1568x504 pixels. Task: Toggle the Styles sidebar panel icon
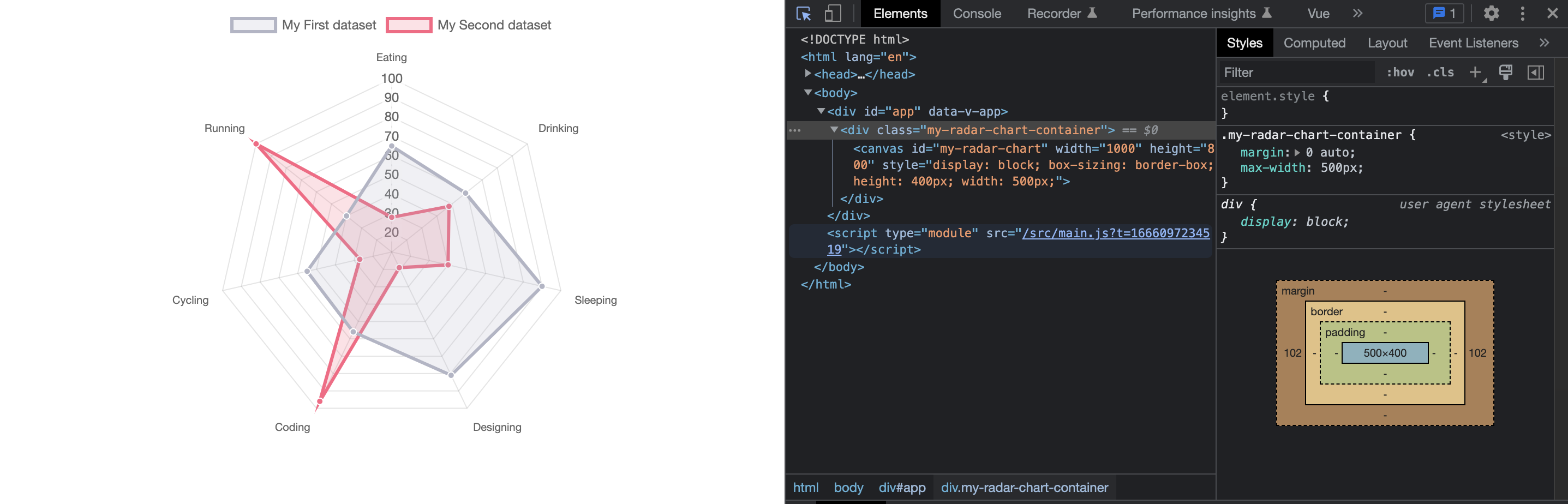pyautogui.click(x=1536, y=72)
